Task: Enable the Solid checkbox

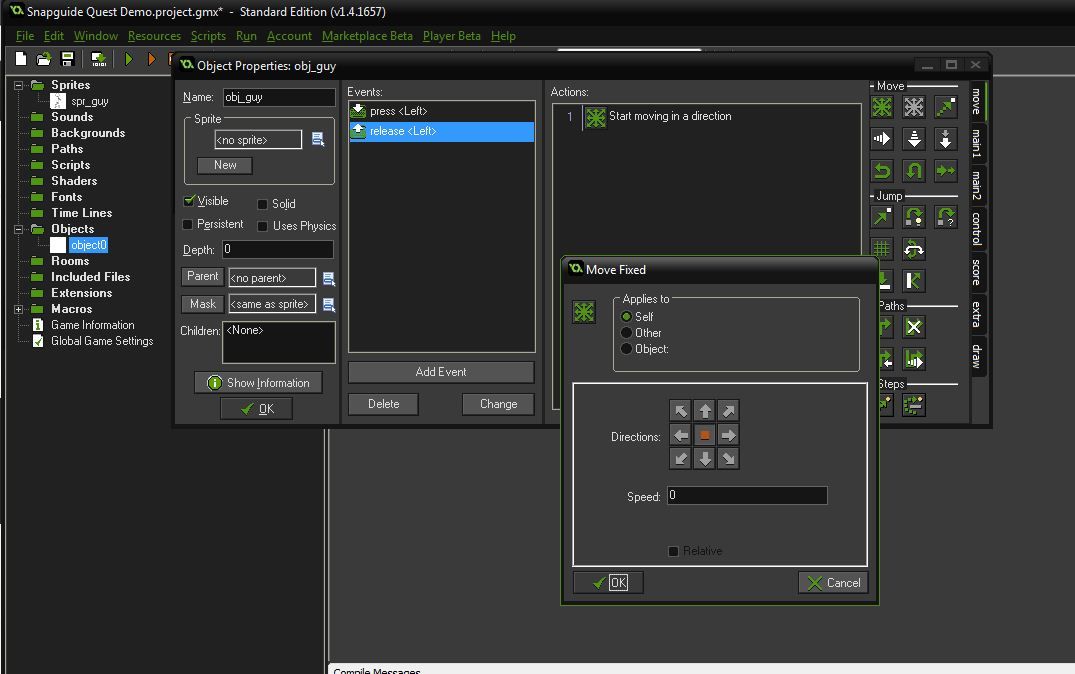Action: click(262, 204)
